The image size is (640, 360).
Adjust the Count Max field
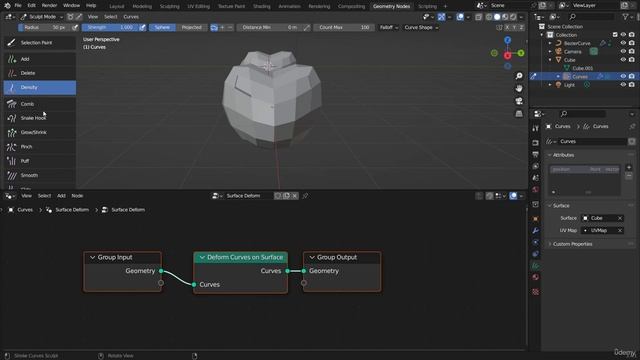344,27
